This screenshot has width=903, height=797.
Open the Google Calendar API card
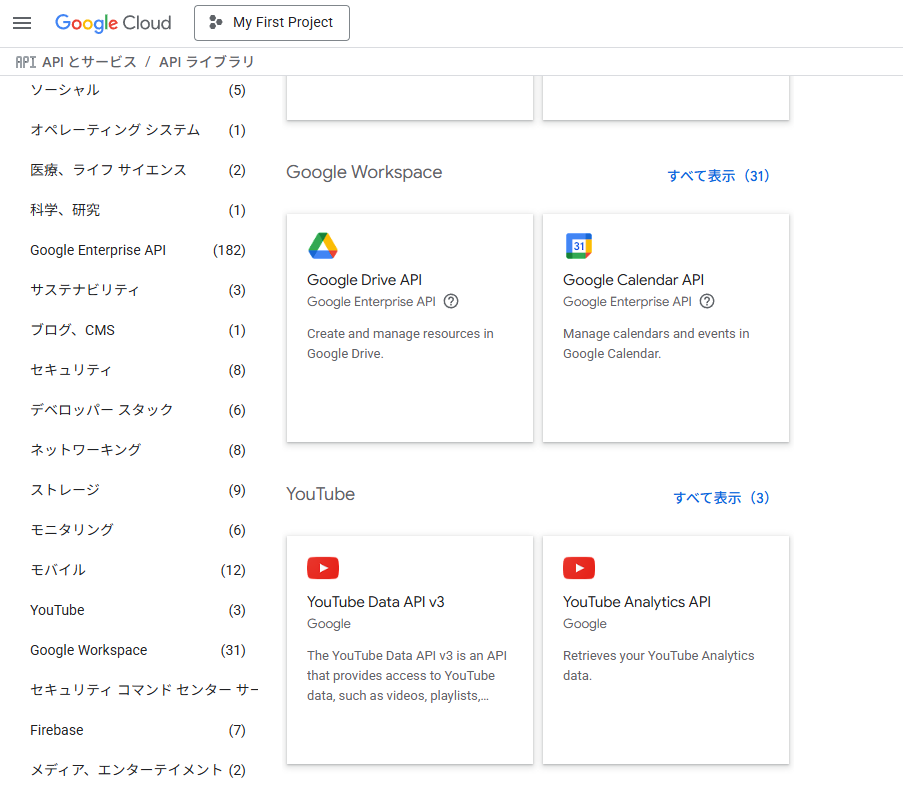tap(666, 328)
